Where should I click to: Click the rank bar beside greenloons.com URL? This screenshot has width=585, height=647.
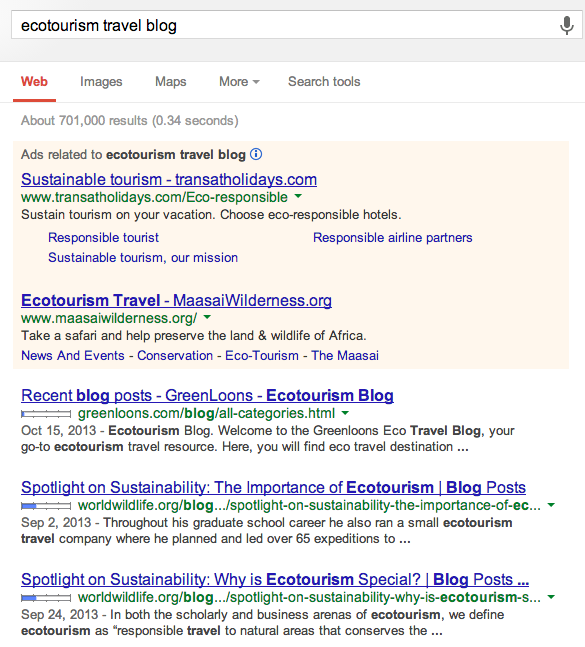tap(46, 413)
